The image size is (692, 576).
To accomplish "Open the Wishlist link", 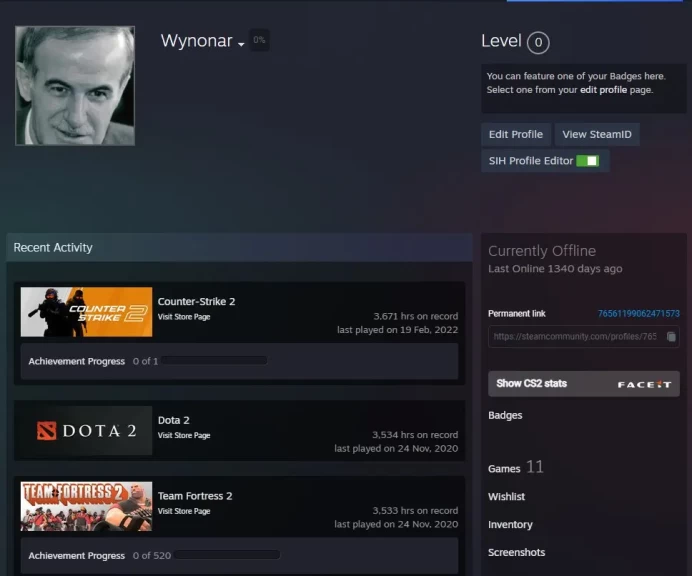I will (507, 497).
